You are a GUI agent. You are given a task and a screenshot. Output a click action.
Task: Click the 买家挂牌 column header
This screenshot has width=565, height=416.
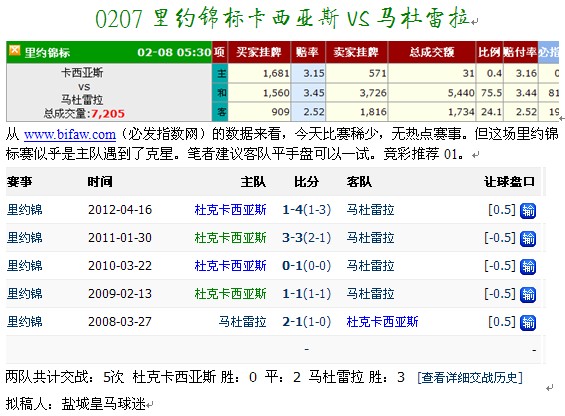pyautogui.click(x=259, y=52)
